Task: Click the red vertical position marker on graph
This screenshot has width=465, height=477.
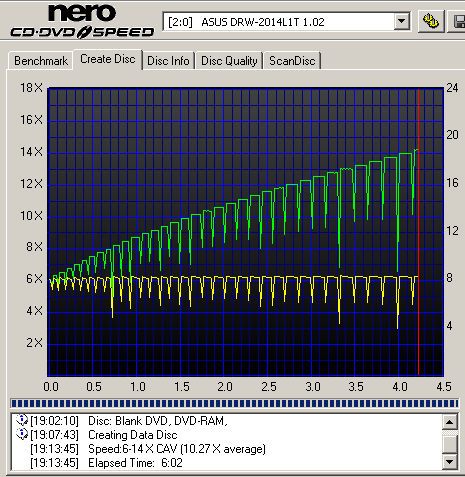Action: coord(418,232)
